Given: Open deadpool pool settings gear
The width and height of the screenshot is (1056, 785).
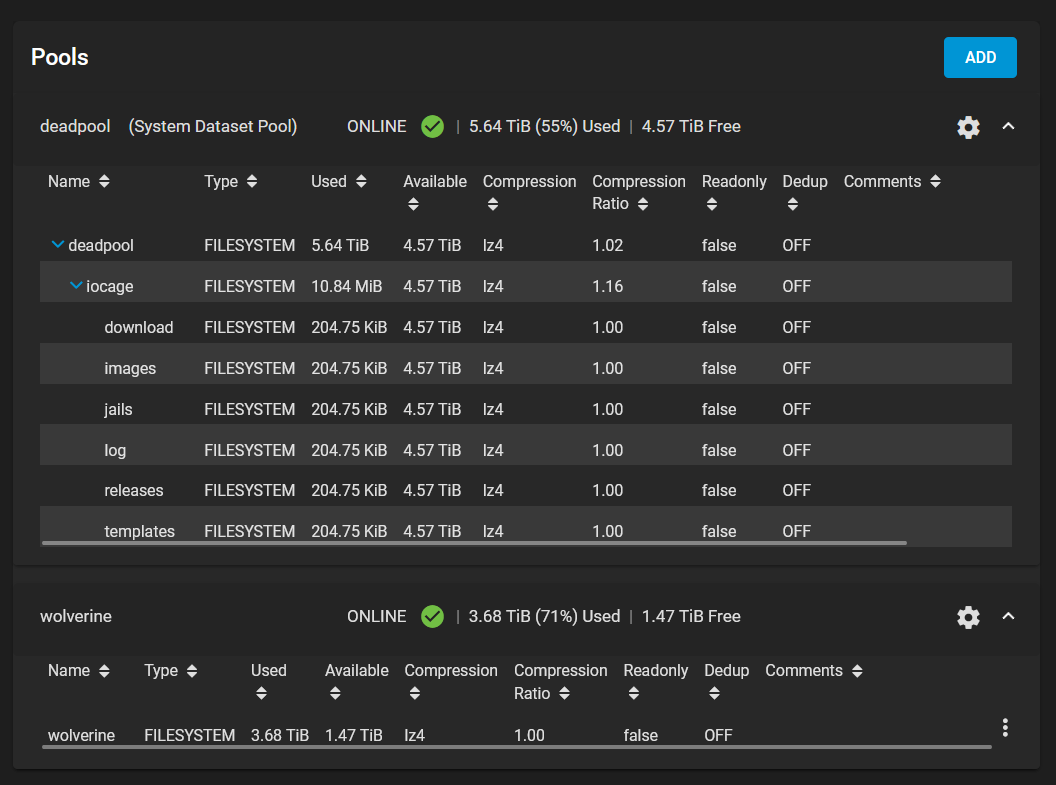Looking at the screenshot, I should coord(968,127).
